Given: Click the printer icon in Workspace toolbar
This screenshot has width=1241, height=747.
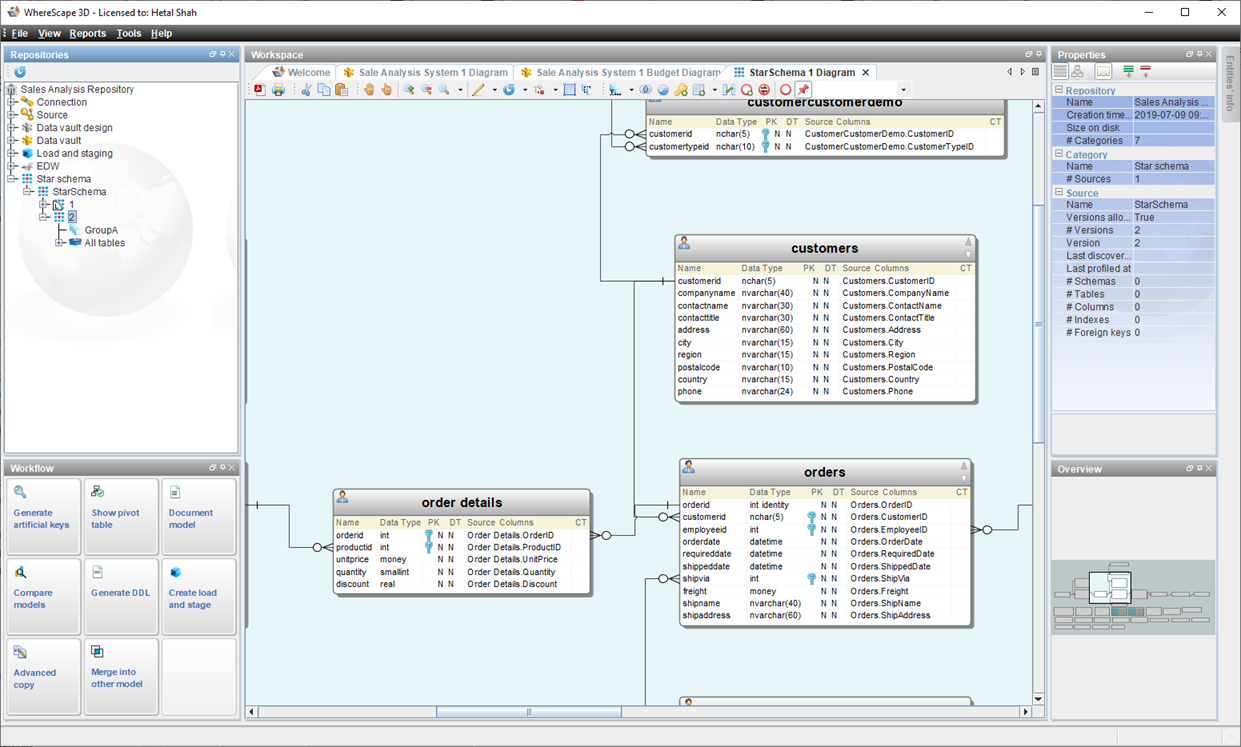Looking at the screenshot, I should [x=279, y=90].
